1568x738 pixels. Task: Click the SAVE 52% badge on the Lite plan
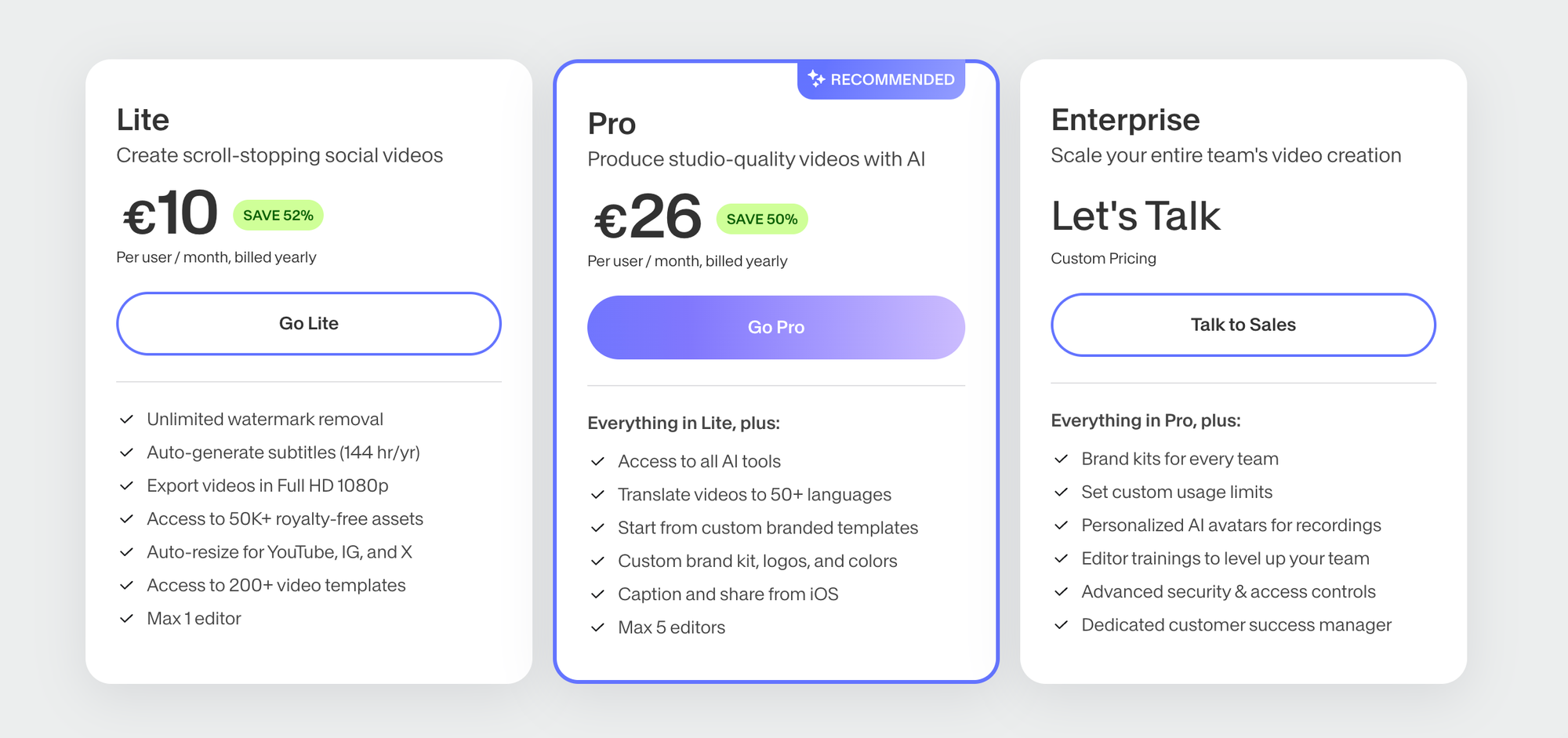278,215
